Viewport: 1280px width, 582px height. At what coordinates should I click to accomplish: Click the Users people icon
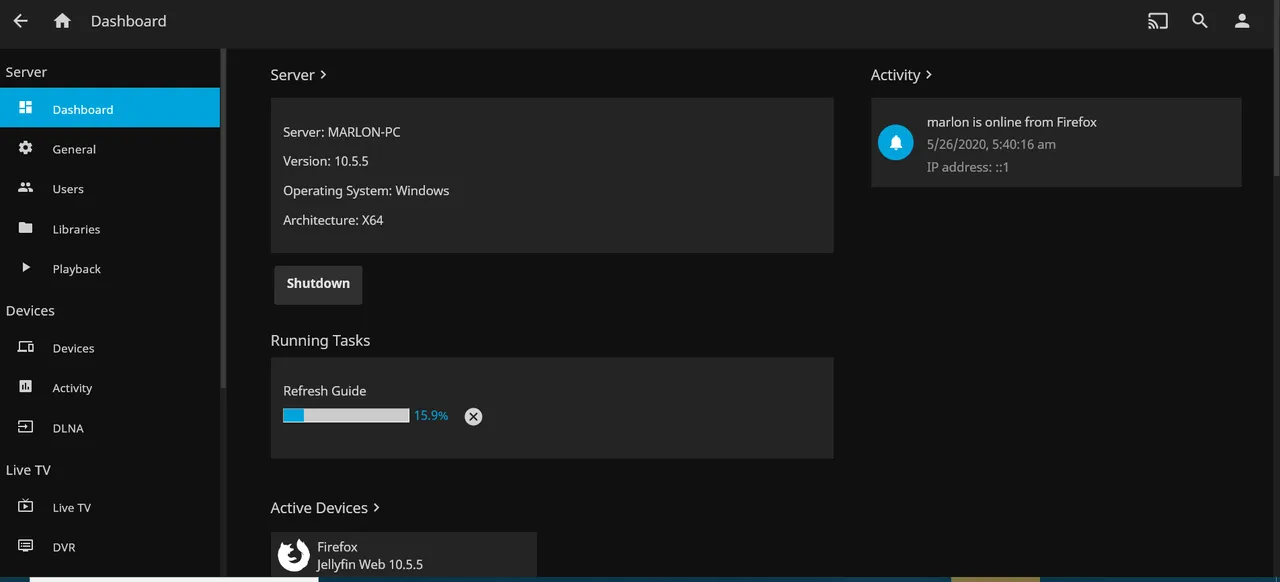(26, 188)
